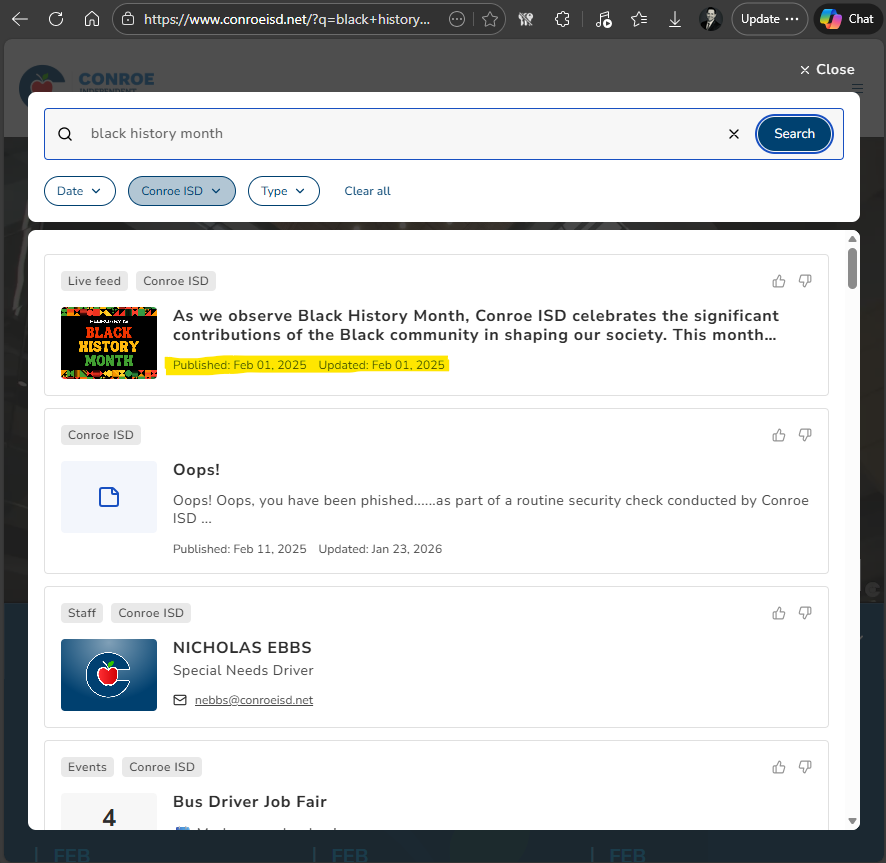The image size is (886, 863).
Task: Click the results scrollbar thumb
Action: [852, 268]
